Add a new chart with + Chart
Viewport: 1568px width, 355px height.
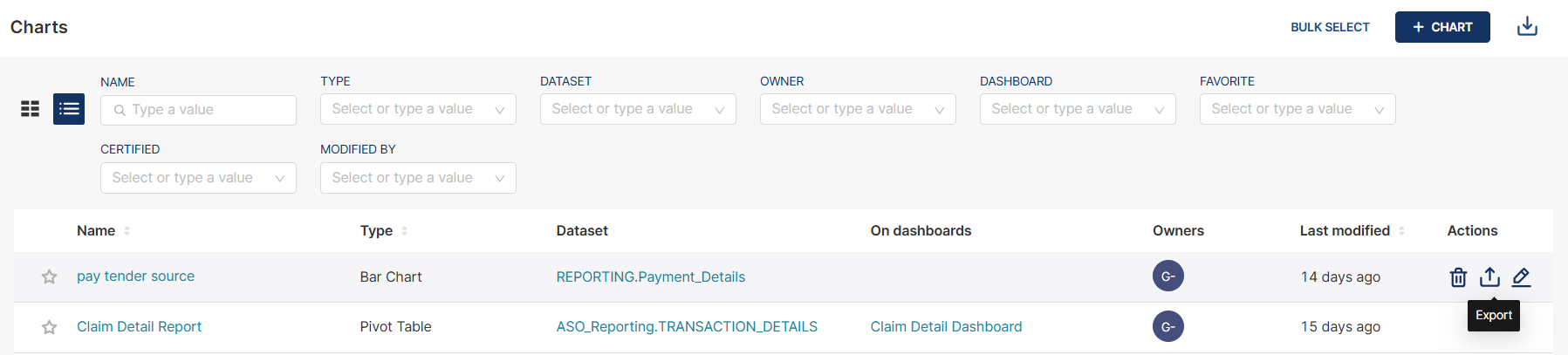[1441, 27]
